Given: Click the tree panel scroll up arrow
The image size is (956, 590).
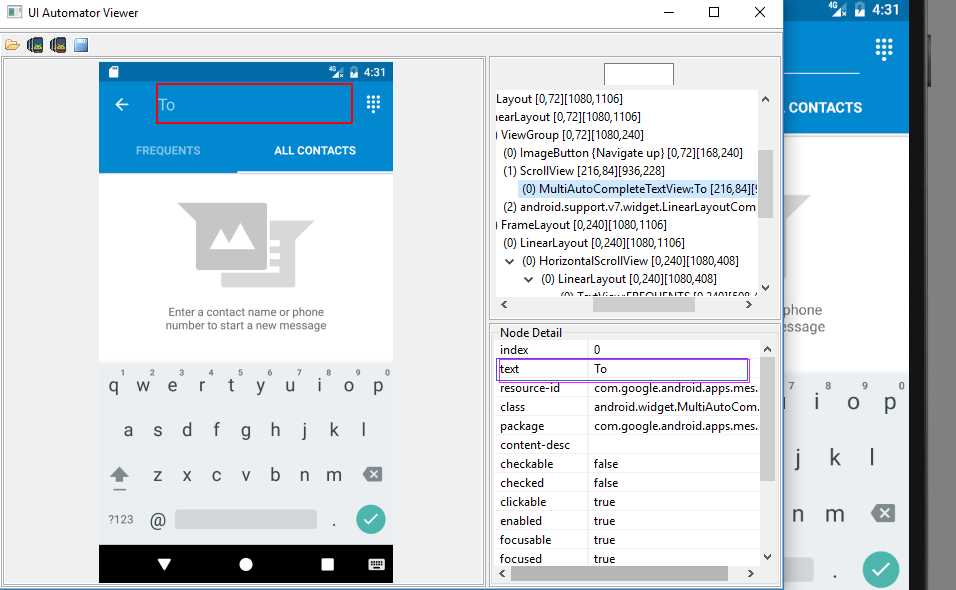Looking at the screenshot, I should coord(766,99).
